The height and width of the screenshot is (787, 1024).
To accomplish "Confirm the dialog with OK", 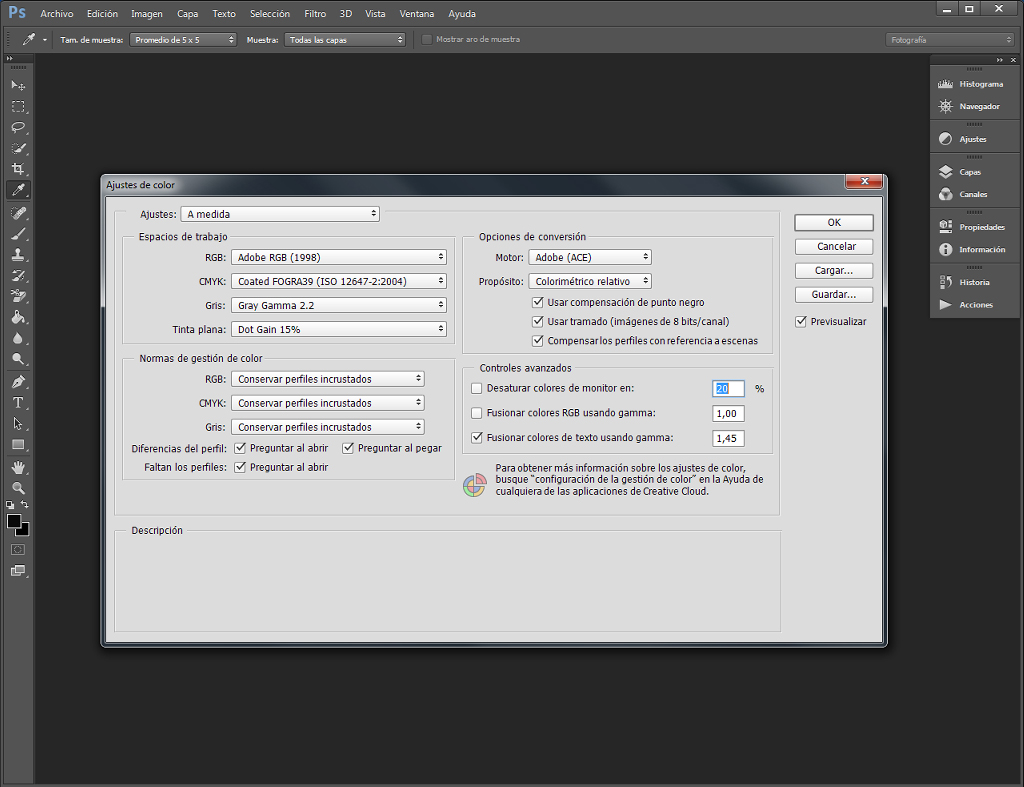I will tap(834, 223).
